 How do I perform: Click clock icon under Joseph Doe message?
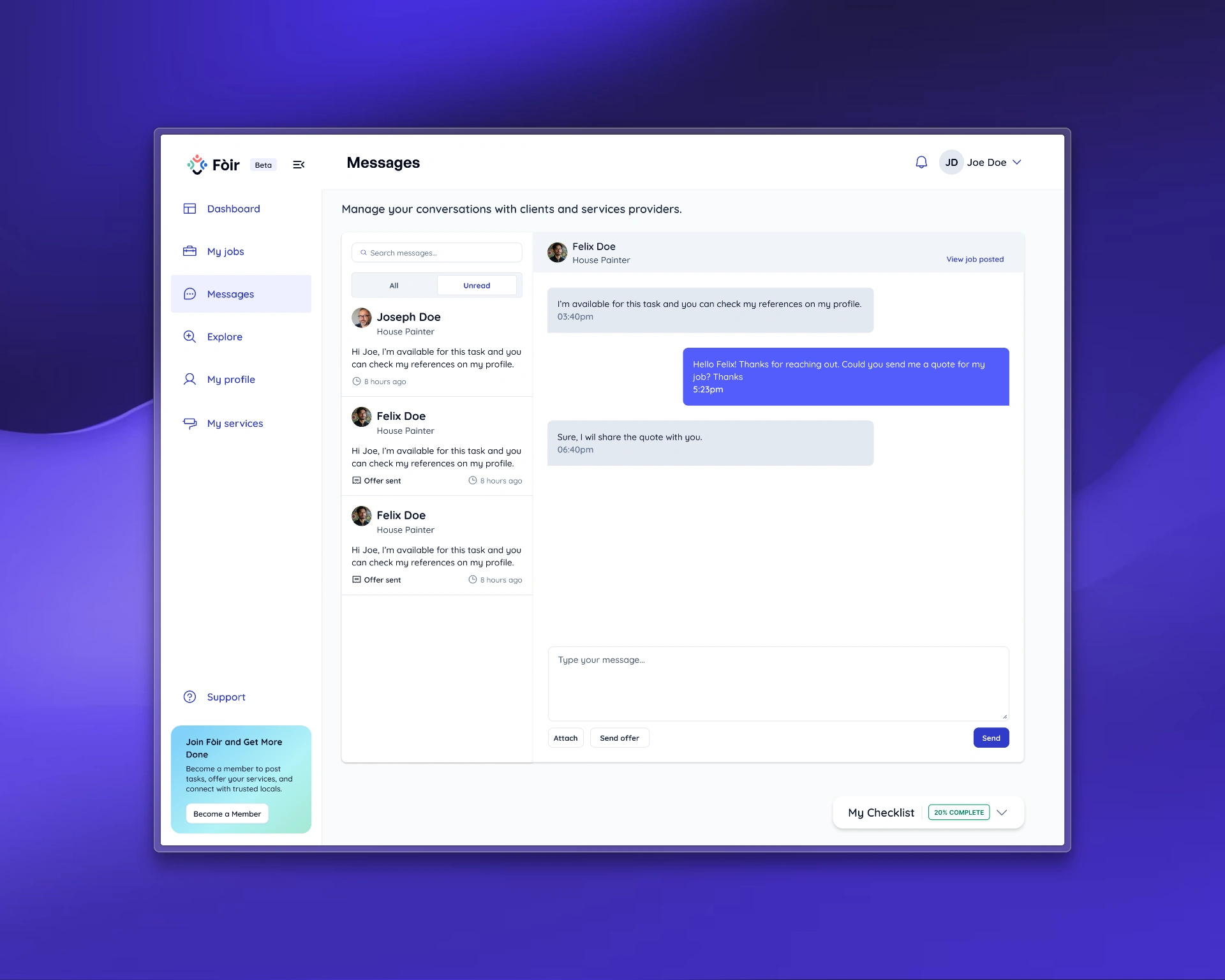(x=357, y=382)
